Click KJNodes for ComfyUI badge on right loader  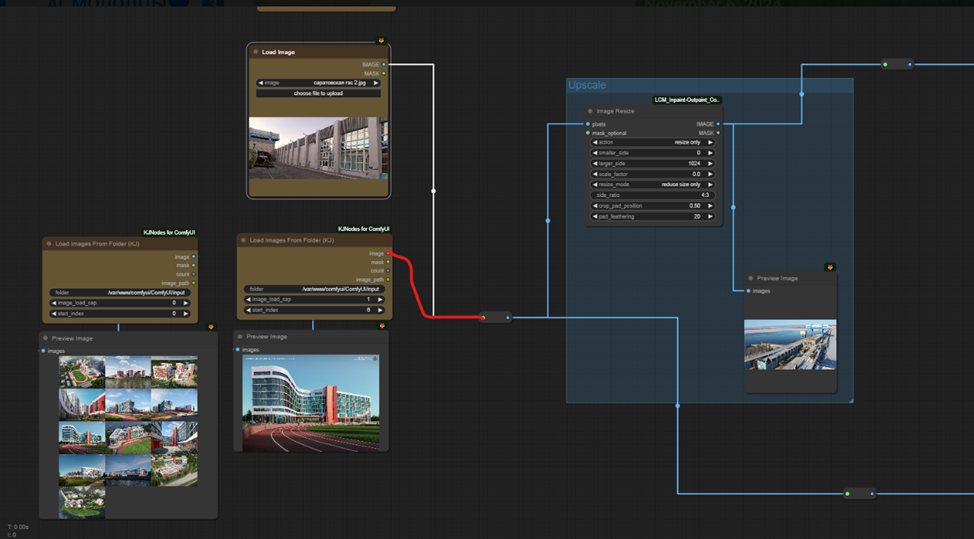click(363, 229)
